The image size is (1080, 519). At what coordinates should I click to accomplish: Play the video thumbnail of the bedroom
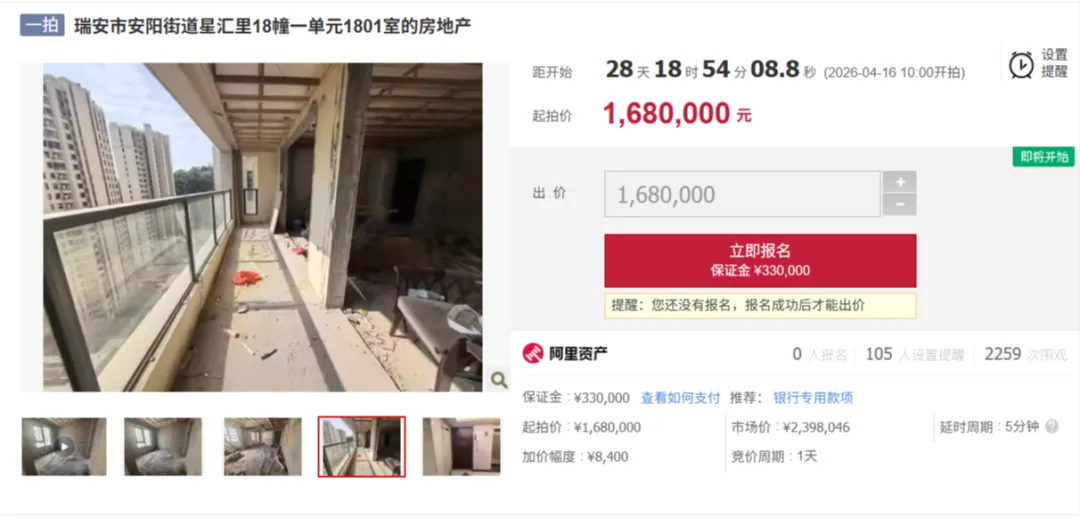(x=64, y=446)
